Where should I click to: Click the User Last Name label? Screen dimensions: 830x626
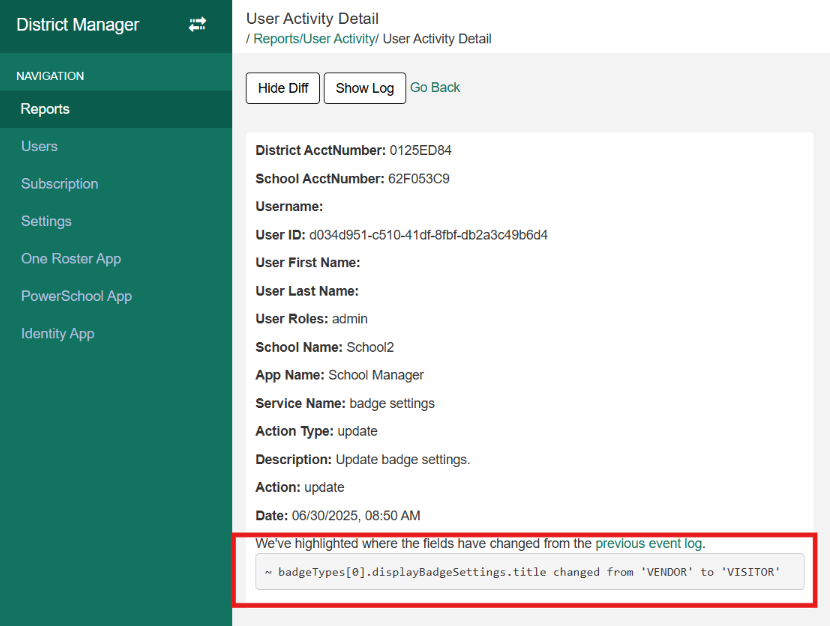point(307,291)
